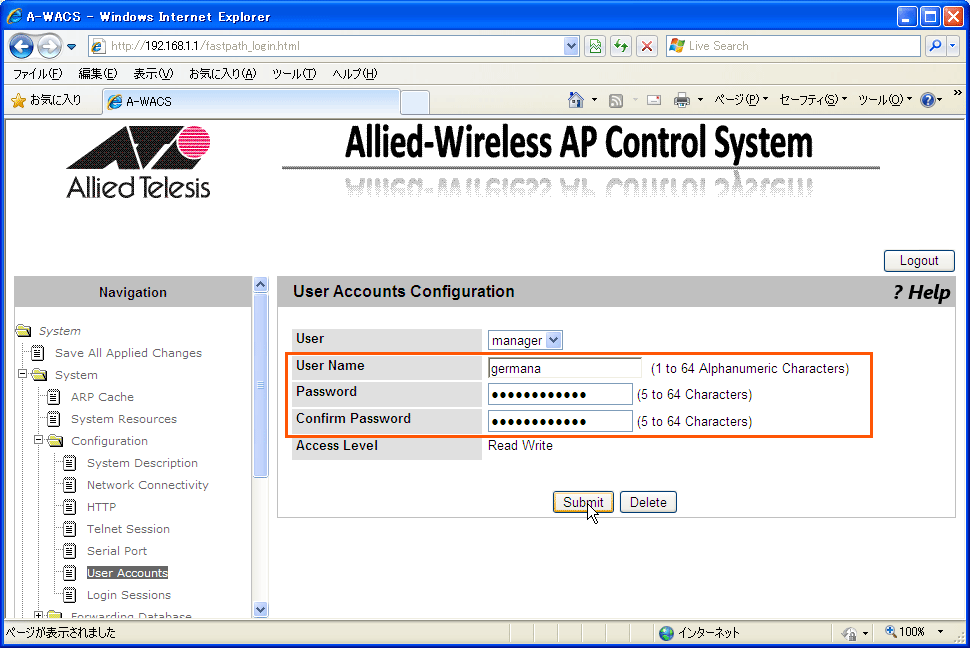
Task: Click the blue Help question icon
Action: pyautogui.click(x=927, y=100)
